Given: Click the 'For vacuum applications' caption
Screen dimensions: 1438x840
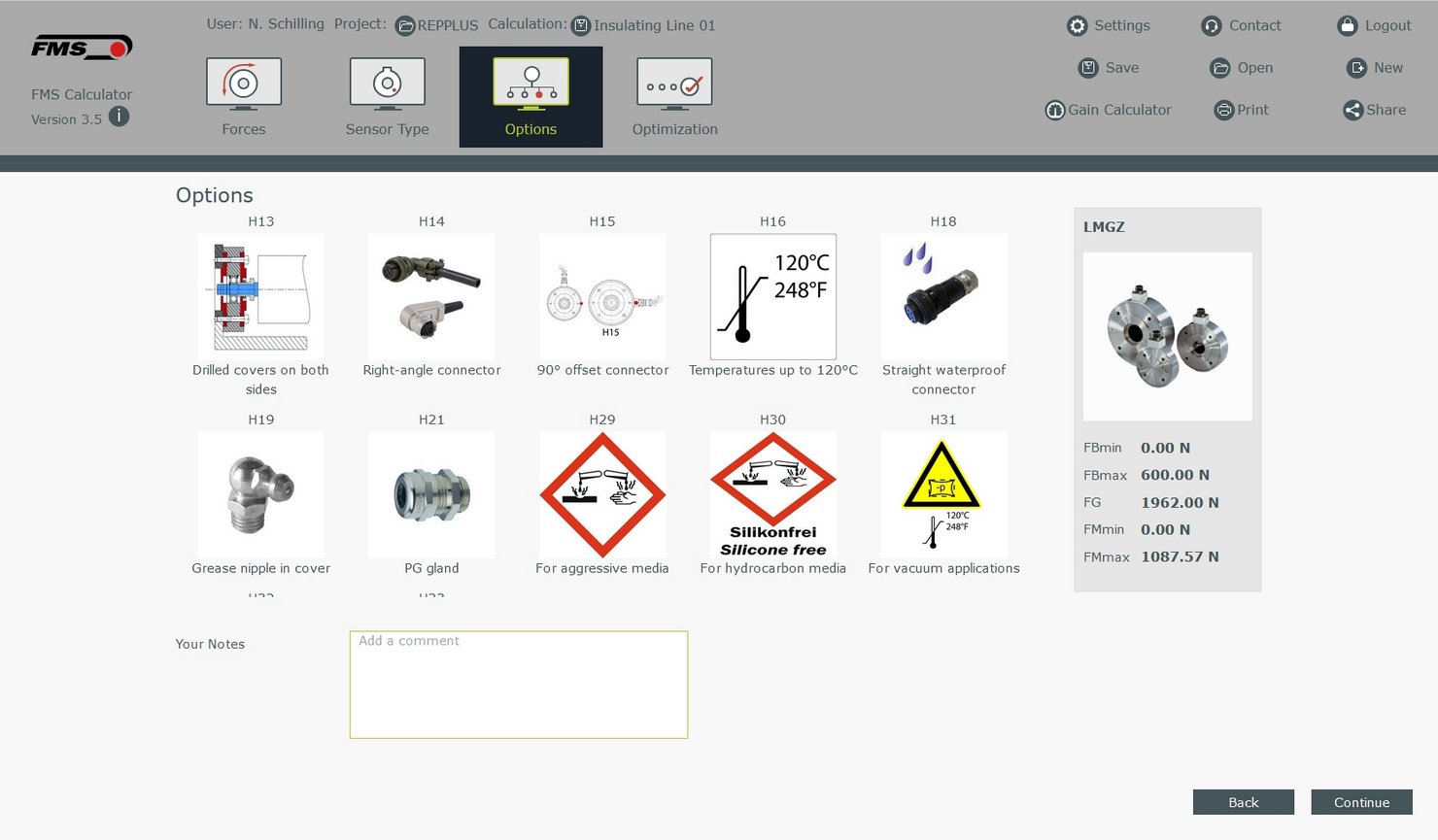Looking at the screenshot, I should [x=943, y=568].
